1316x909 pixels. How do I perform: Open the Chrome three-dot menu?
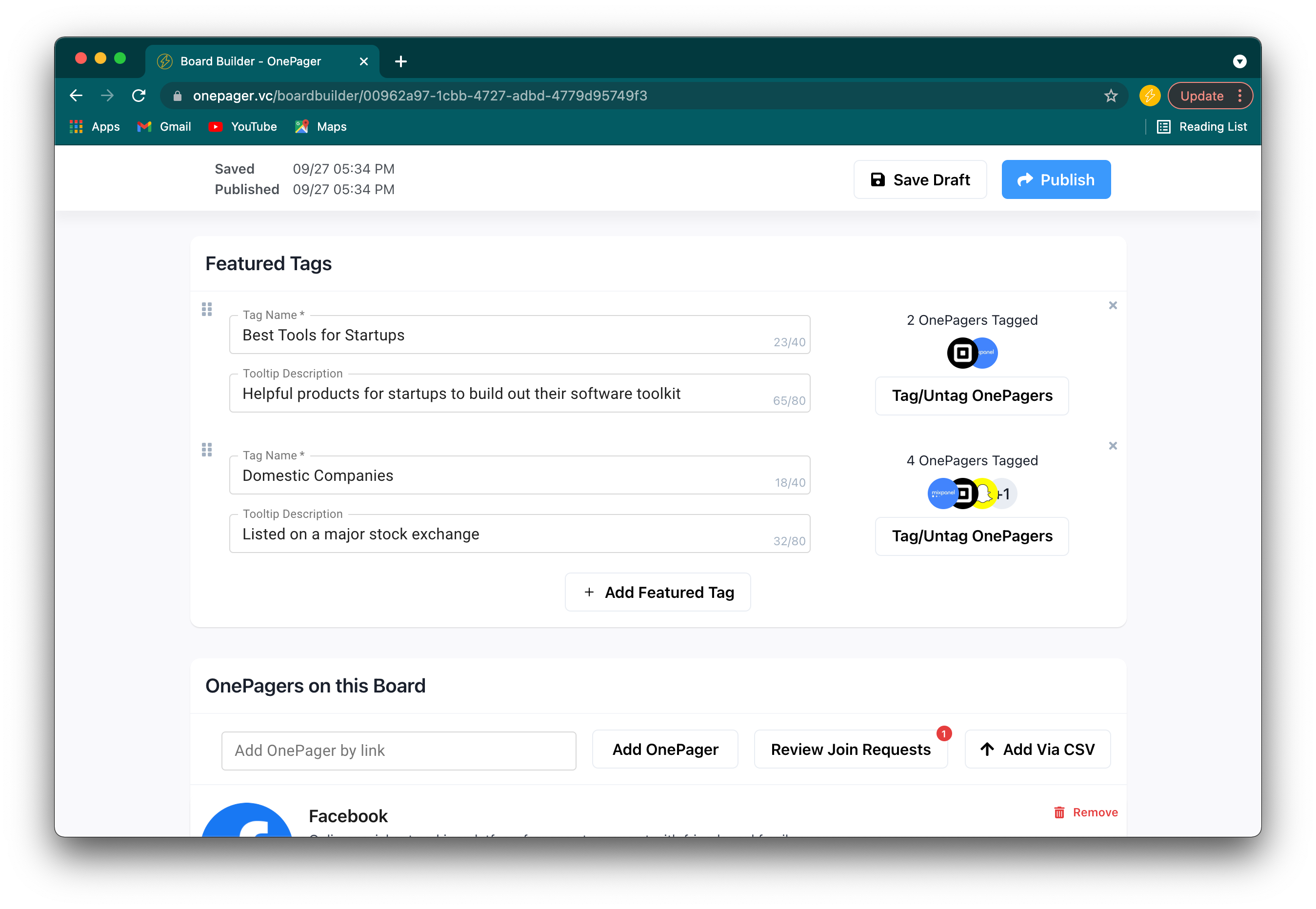pos(1239,96)
